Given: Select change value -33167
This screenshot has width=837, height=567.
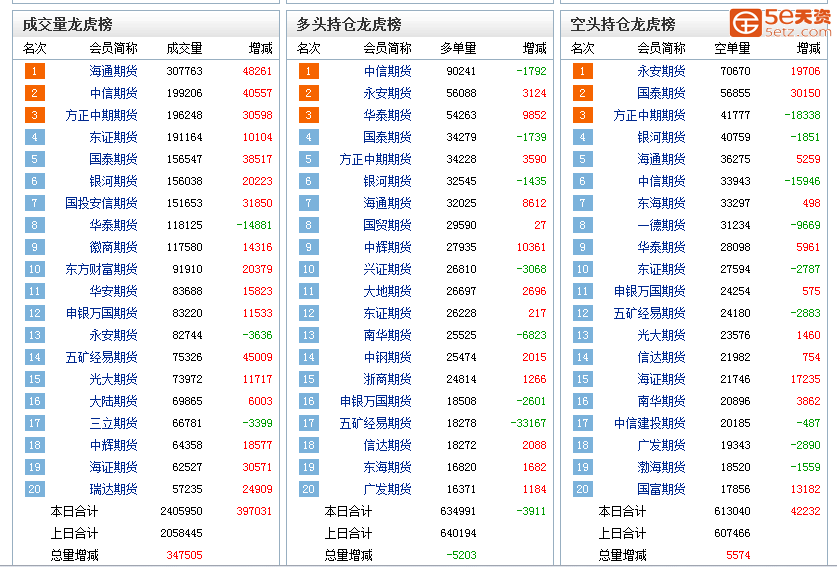Looking at the screenshot, I should click(x=528, y=423).
